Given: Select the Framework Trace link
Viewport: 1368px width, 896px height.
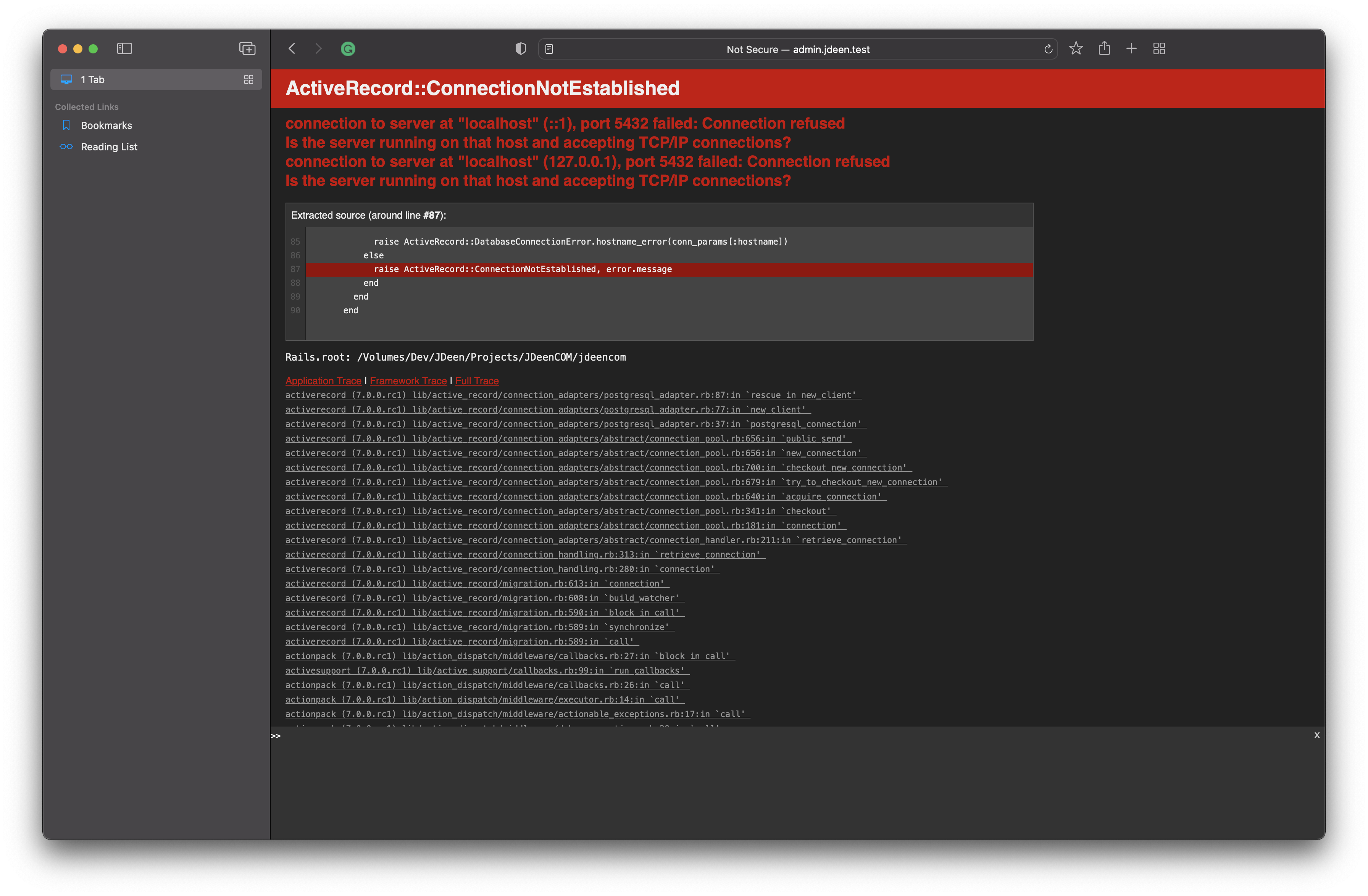Looking at the screenshot, I should click(408, 380).
